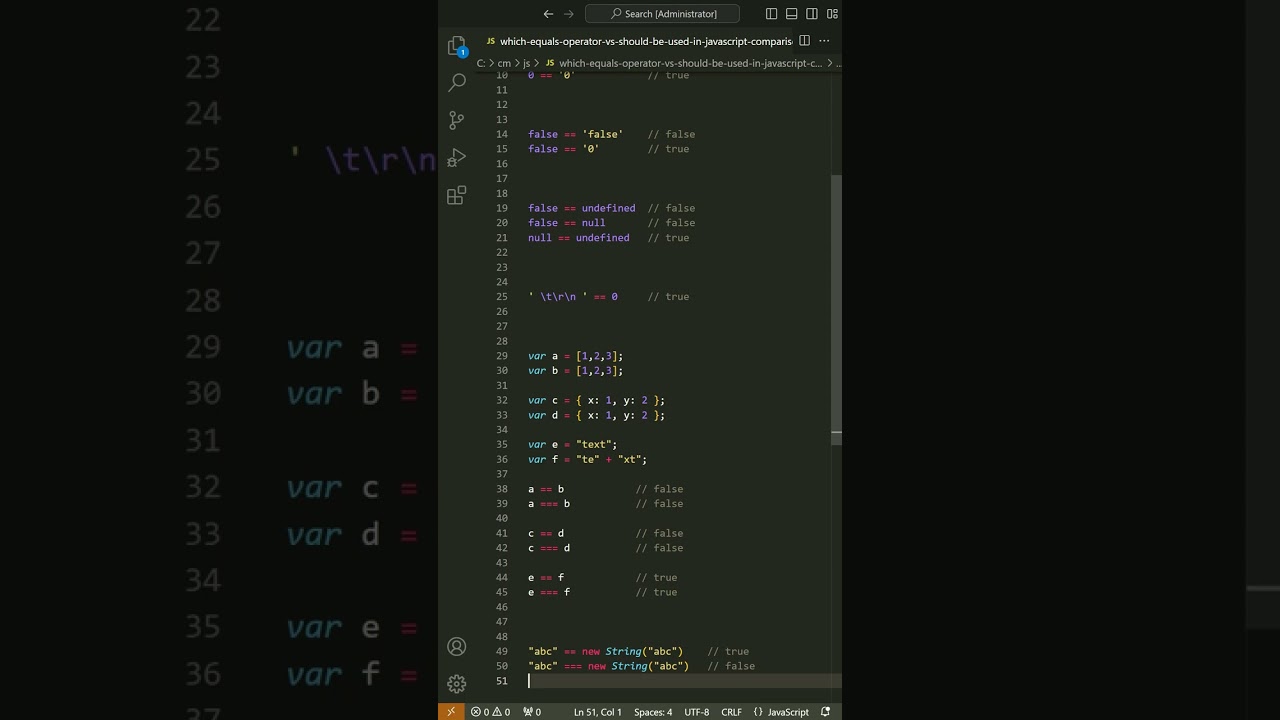Click the ports forwarded status indicator

tap(532, 712)
